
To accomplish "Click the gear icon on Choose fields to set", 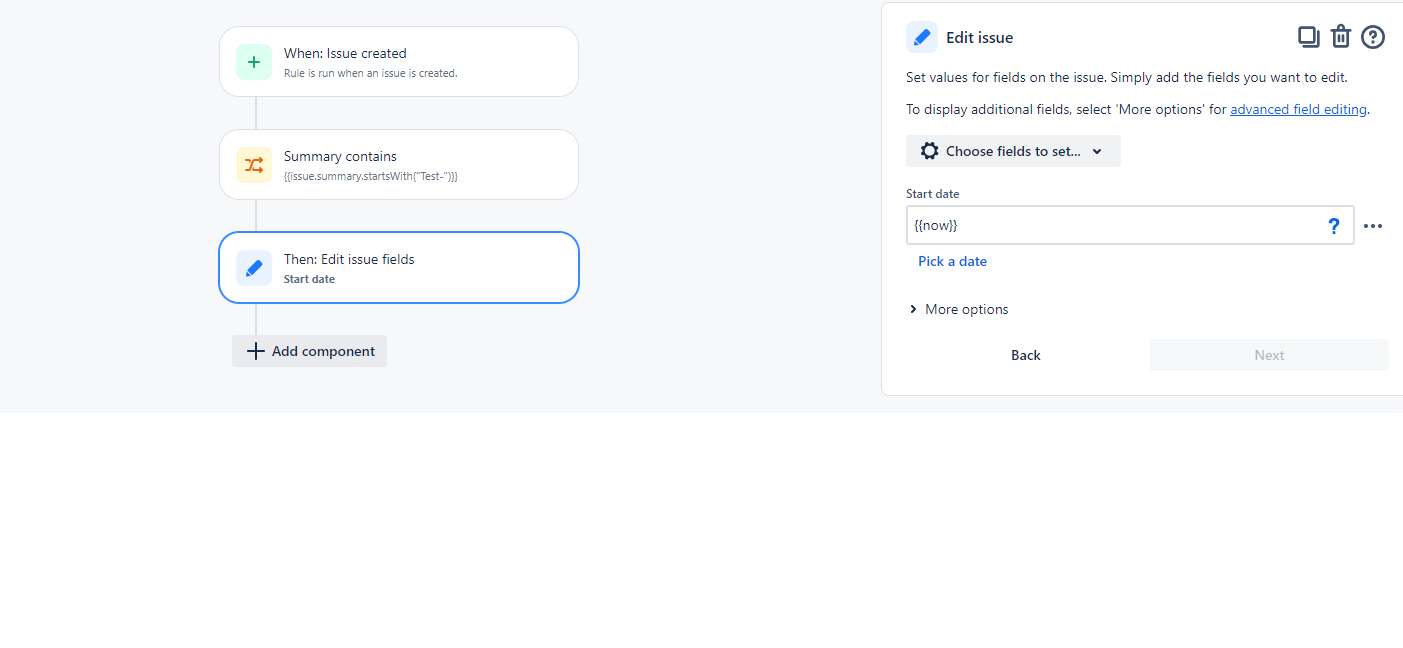I will click(930, 150).
